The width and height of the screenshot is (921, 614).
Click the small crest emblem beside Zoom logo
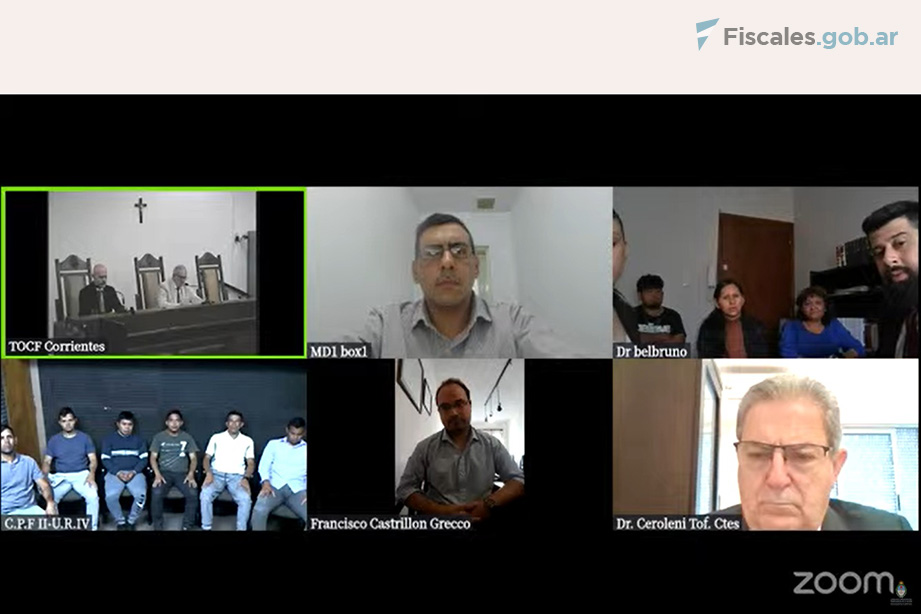click(x=901, y=590)
